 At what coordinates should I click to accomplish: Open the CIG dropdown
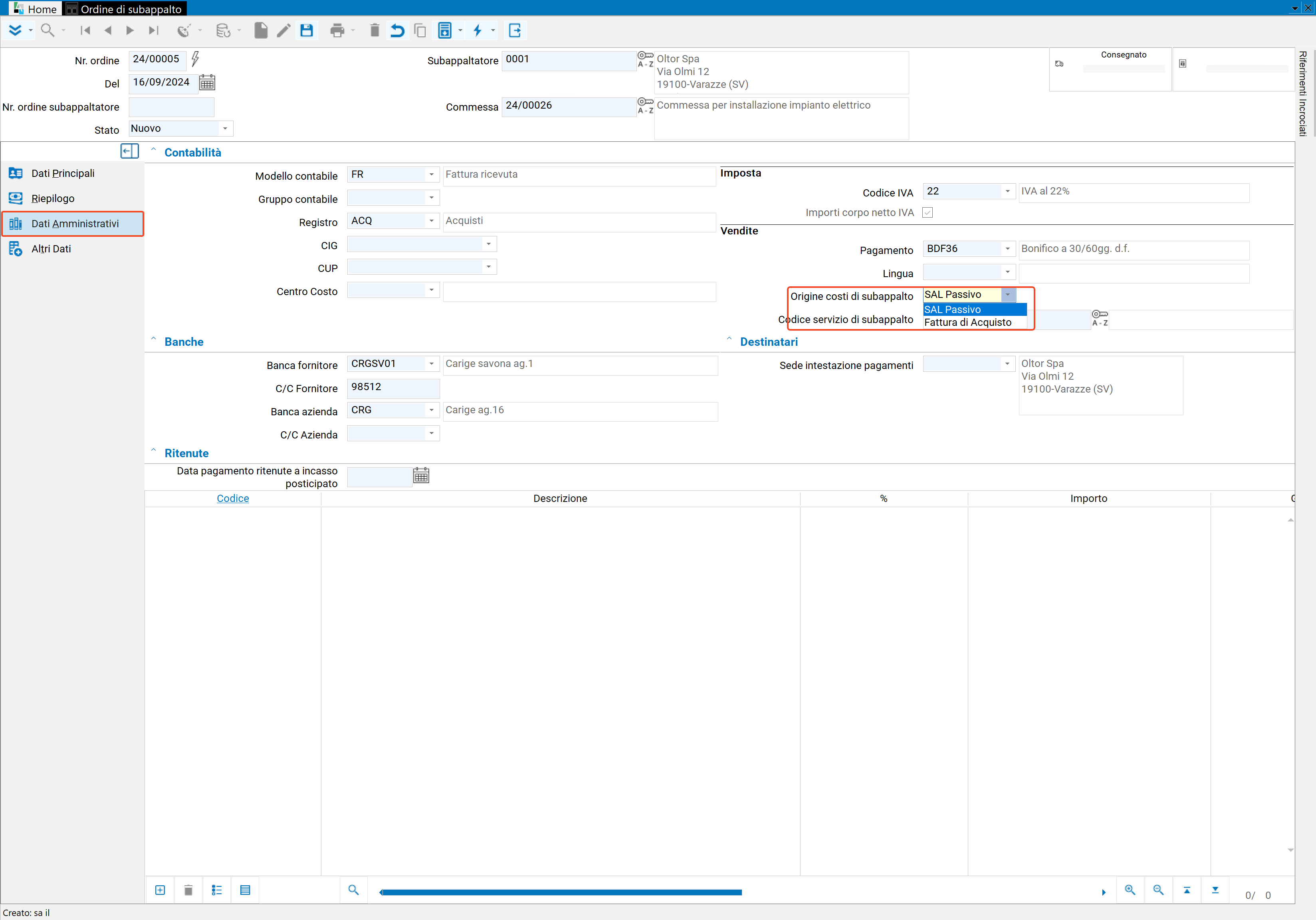click(488, 244)
